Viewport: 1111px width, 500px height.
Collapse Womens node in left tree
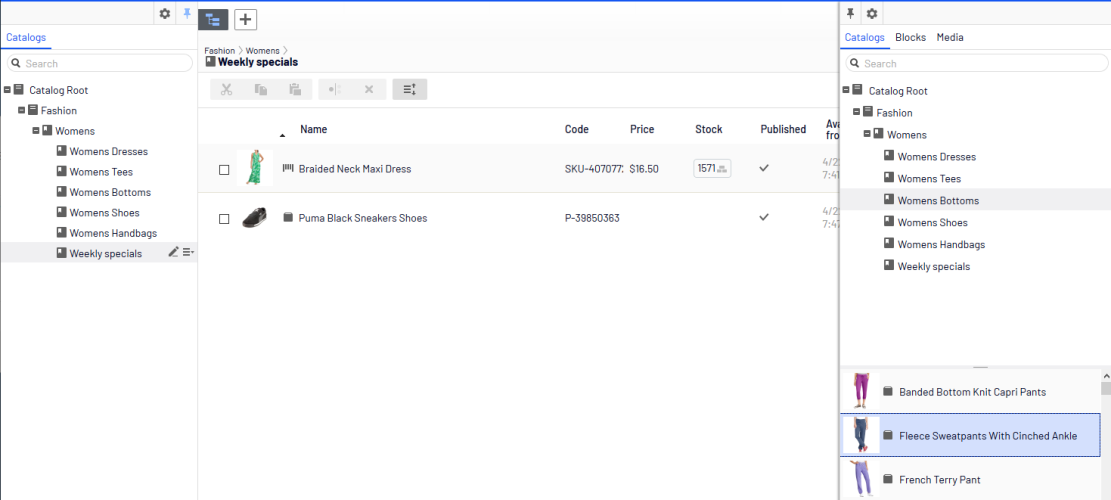click(35, 131)
